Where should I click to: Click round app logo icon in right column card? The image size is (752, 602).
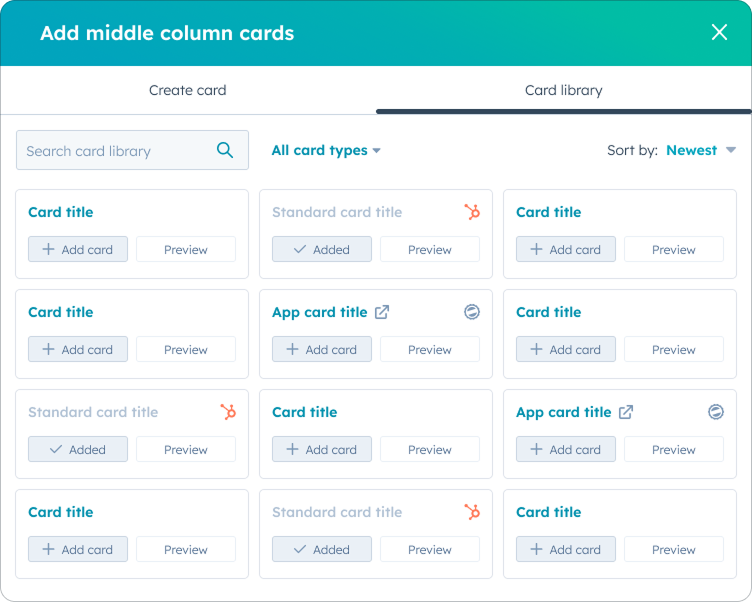click(716, 412)
